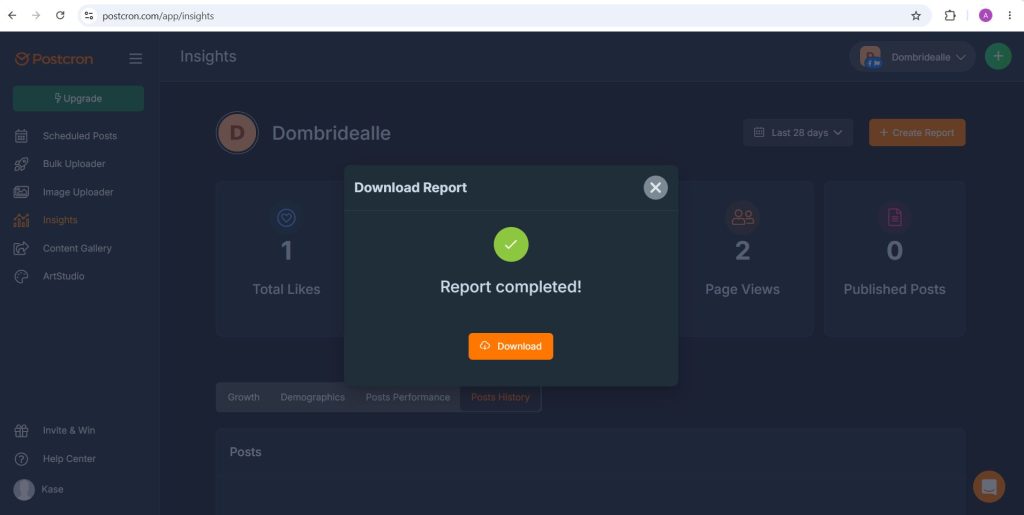The width and height of the screenshot is (1024, 515).
Task: Open the Help Center link
Action: pyautogui.click(x=69, y=458)
